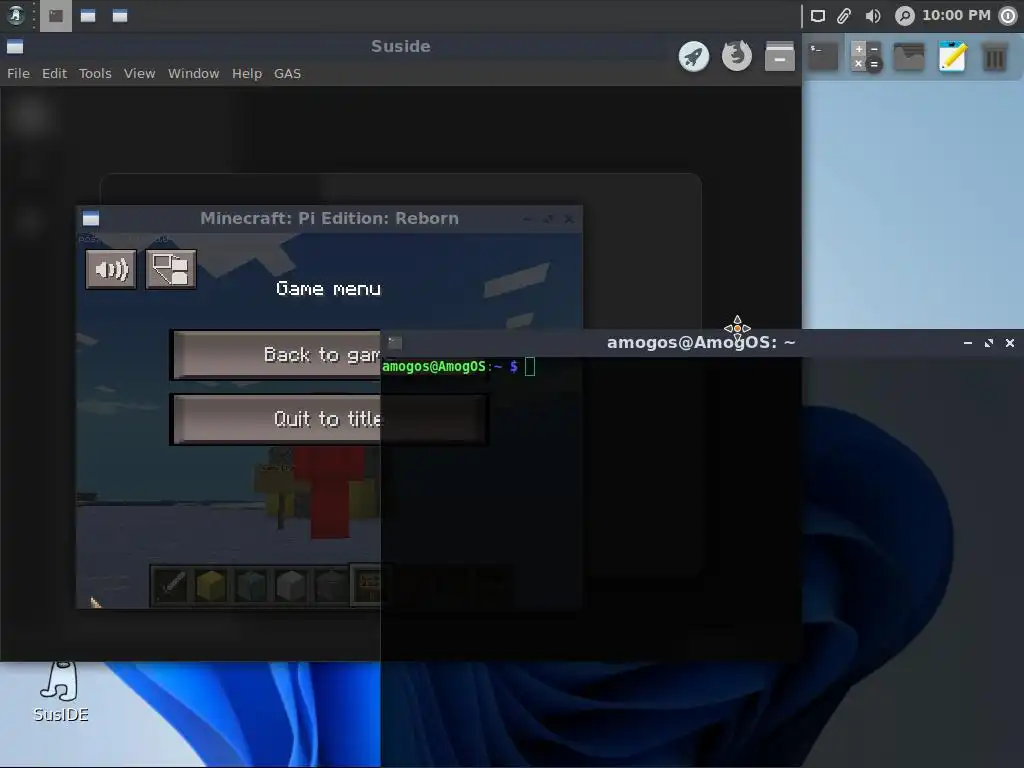Click the Game menu heading text
The height and width of the screenshot is (768, 1024).
click(328, 289)
